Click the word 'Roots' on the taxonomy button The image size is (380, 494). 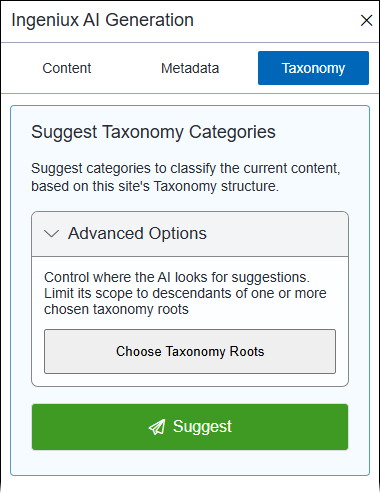tap(247, 352)
